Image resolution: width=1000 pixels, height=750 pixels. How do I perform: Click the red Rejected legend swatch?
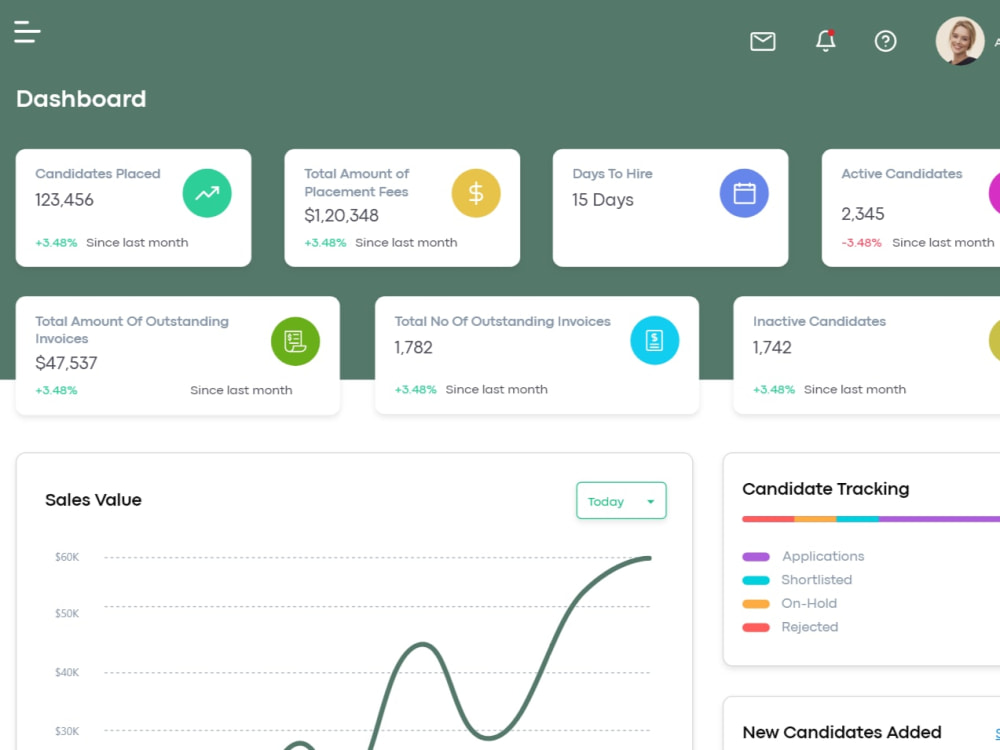pyautogui.click(x=756, y=628)
